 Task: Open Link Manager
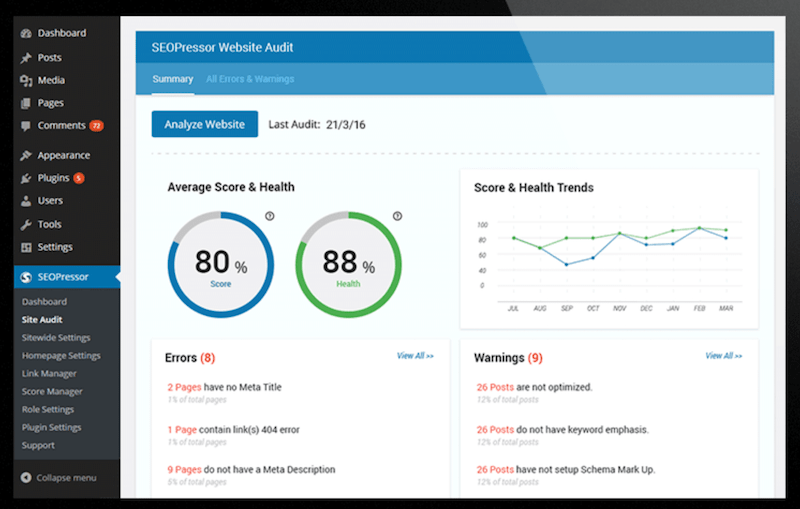(x=49, y=373)
